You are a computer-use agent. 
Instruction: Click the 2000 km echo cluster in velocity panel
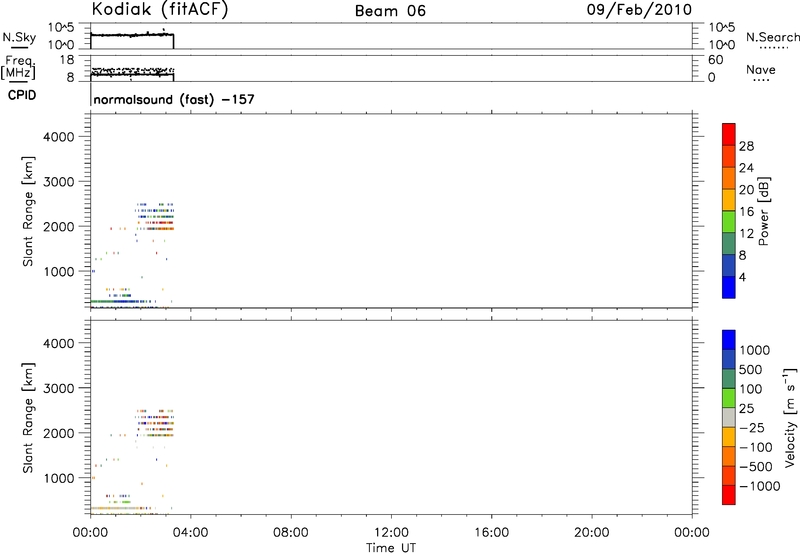(155, 423)
